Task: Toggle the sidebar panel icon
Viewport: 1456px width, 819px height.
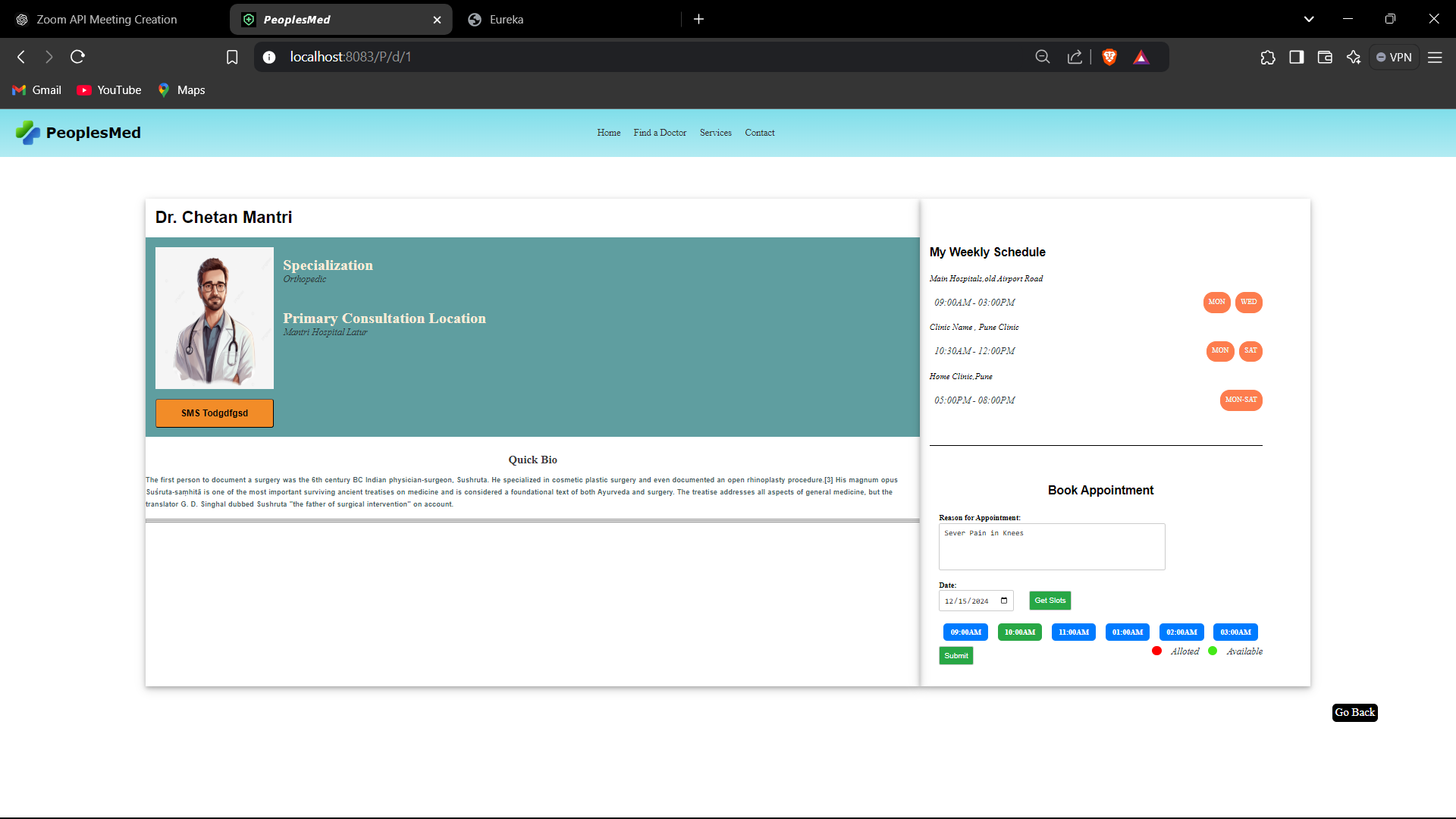Action: coord(1297,57)
